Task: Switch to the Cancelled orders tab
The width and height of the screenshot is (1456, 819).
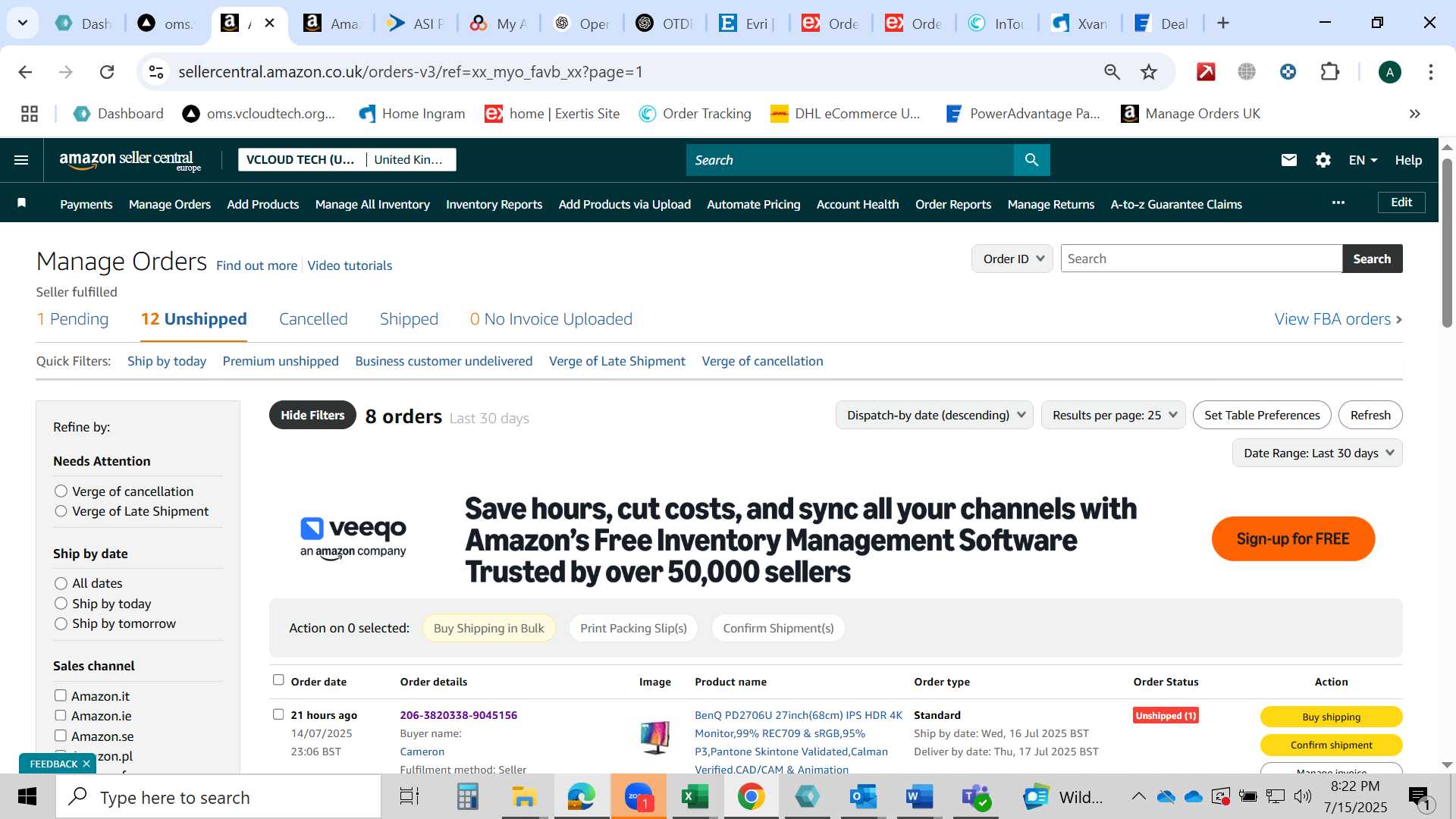Action: point(313,319)
